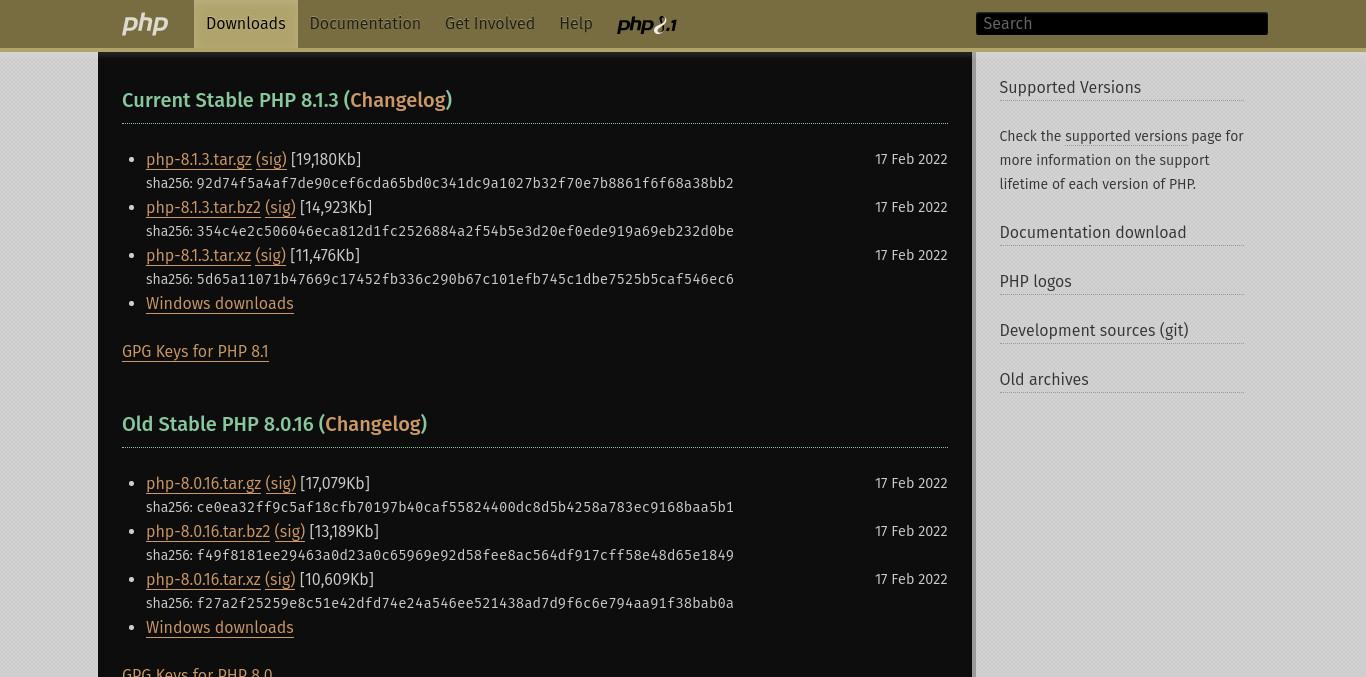Click the '[19,180Kb]' file size text
1366x677 pixels.
(x=326, y=160)
